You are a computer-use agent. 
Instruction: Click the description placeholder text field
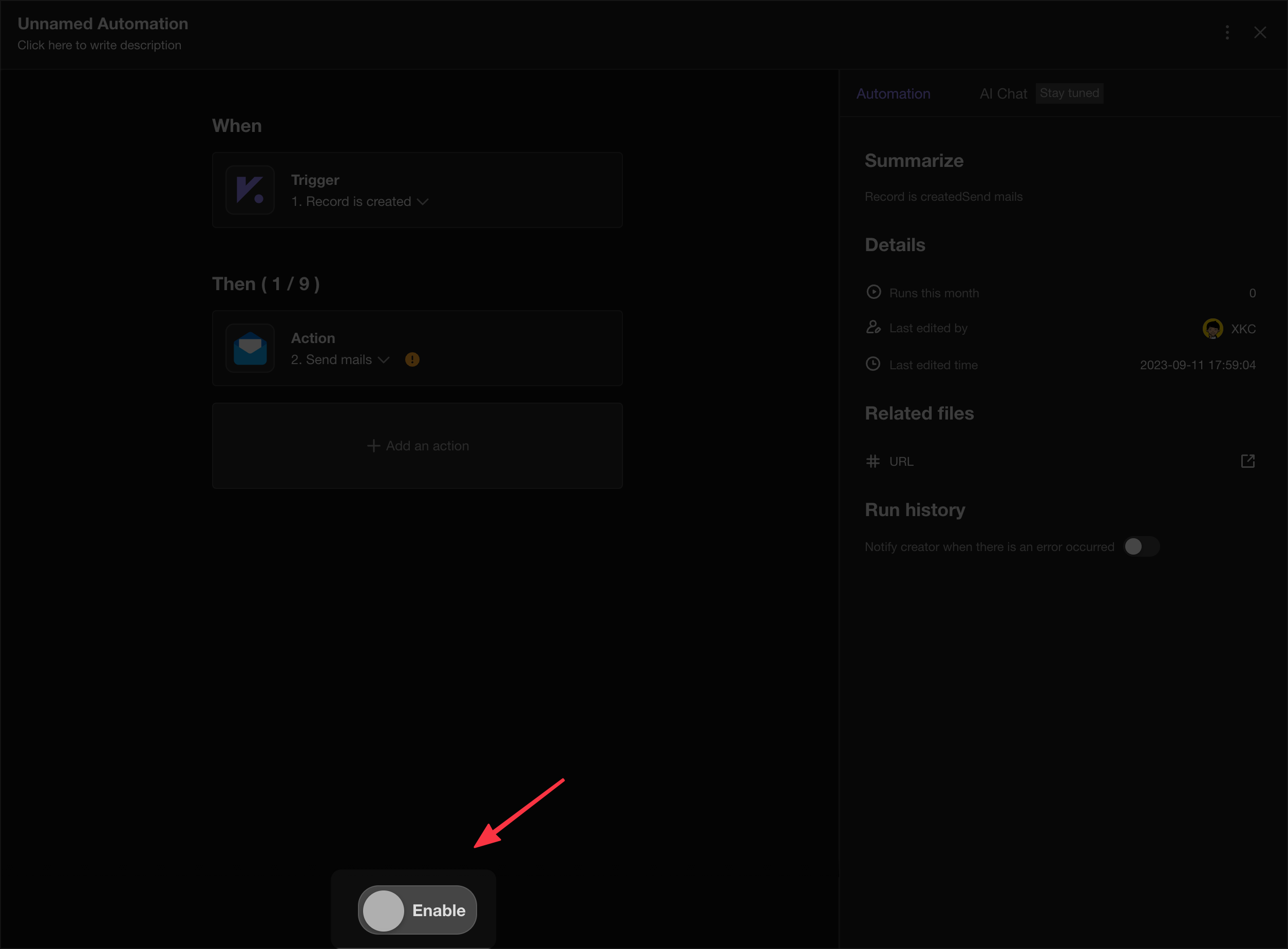click(x=99, y=45)
